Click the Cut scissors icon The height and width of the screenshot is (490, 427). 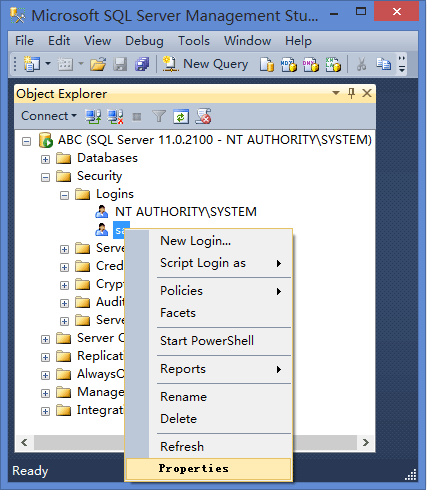[x=361, y=64]
